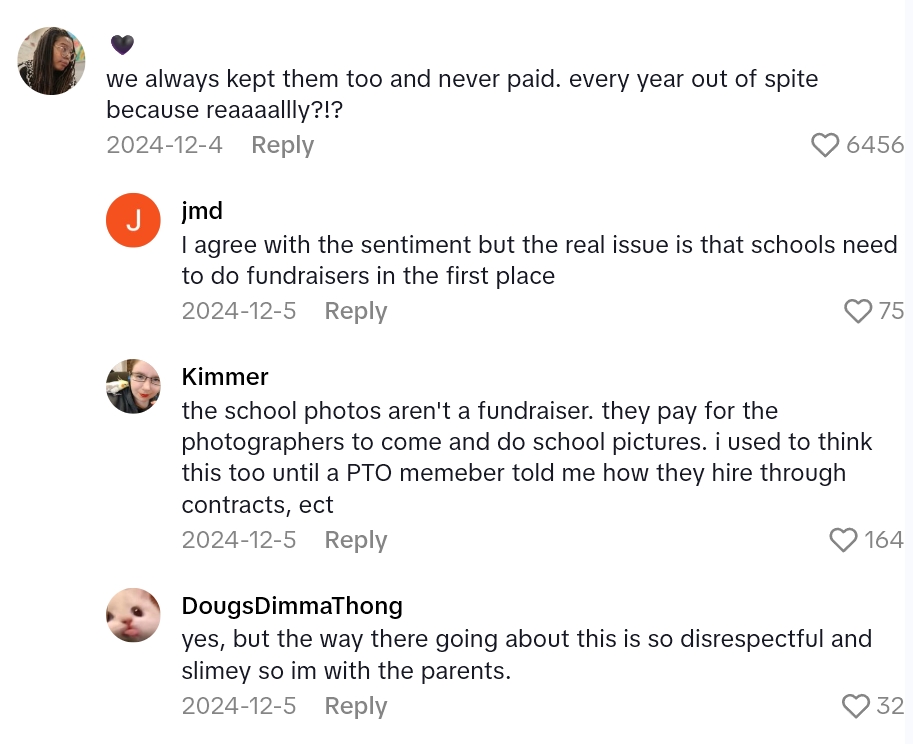Reply to Kimmer's comment
Viewport: 913px width, 744px height.
tap(355, 539)
